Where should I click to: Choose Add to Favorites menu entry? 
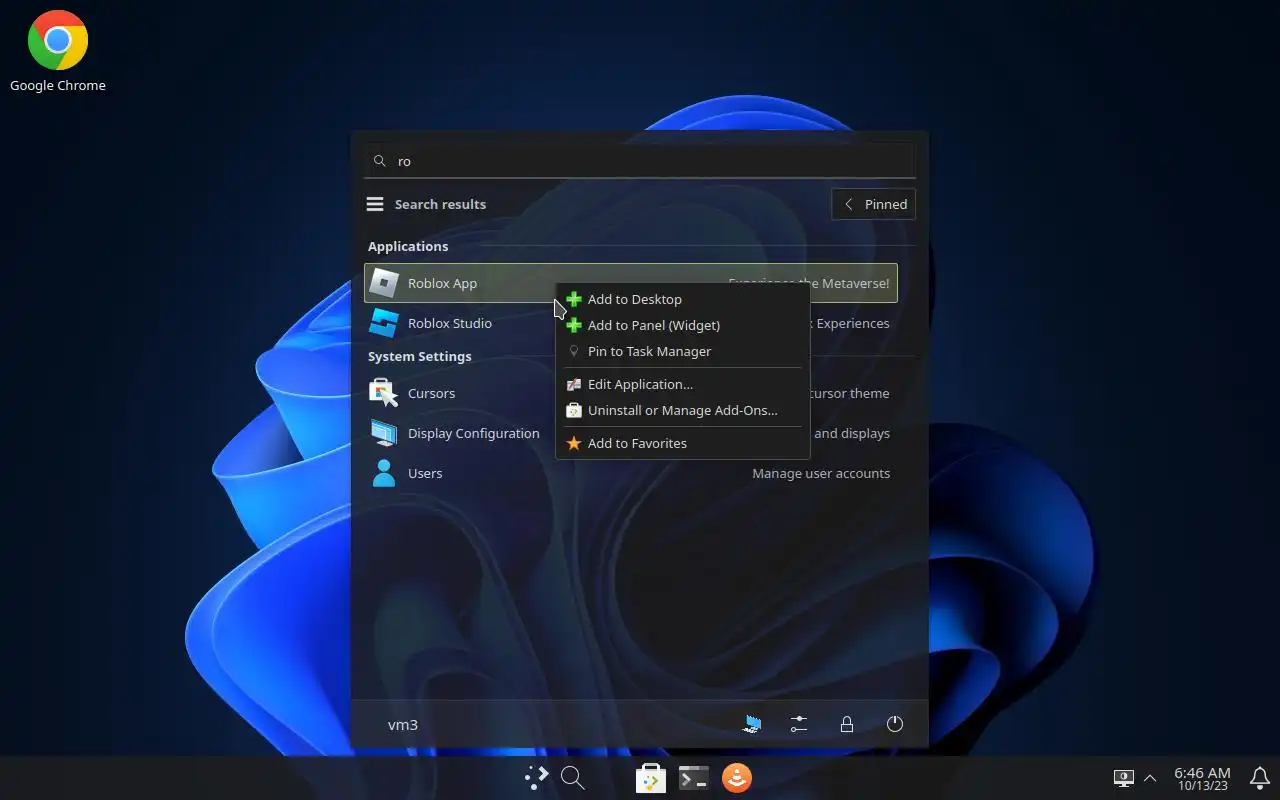[x=682, y=443]
